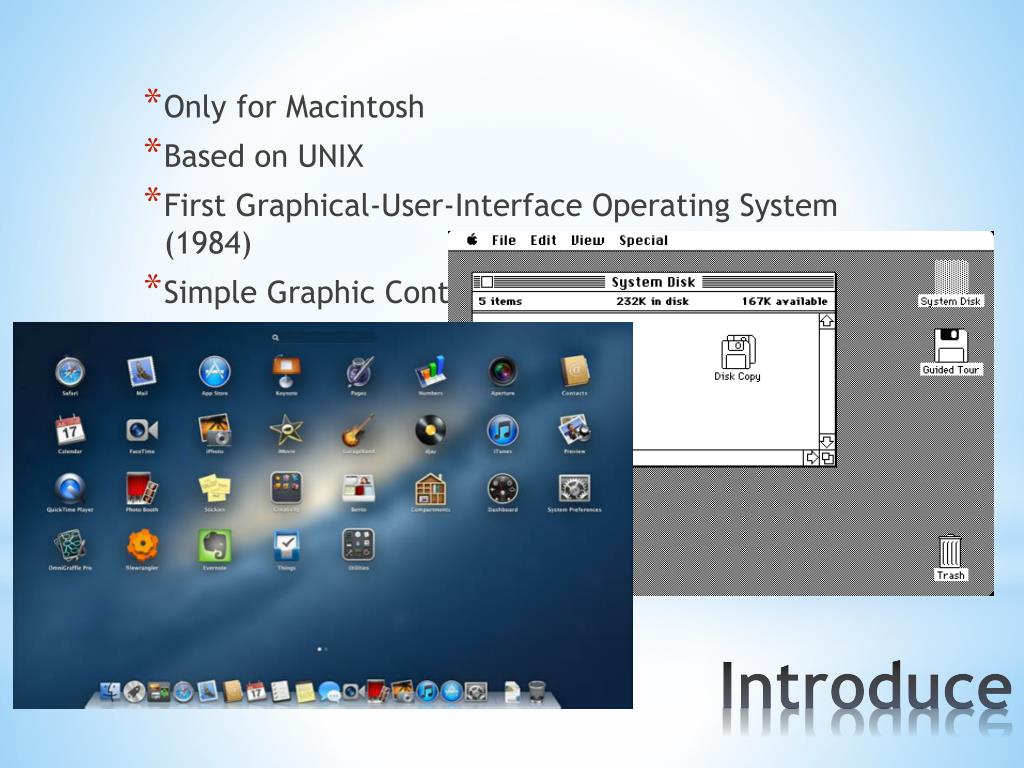
Task: Launch Preview from Launchpad
Action: pyautogui.click(x=575, y=430)
